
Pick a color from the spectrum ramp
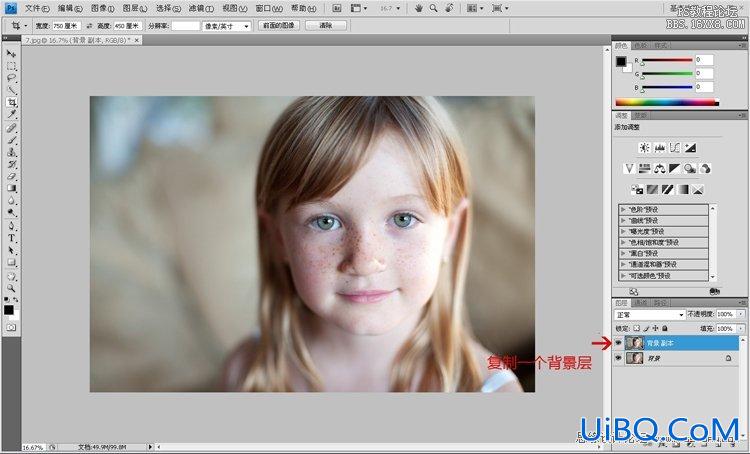(x=667, y=102)
